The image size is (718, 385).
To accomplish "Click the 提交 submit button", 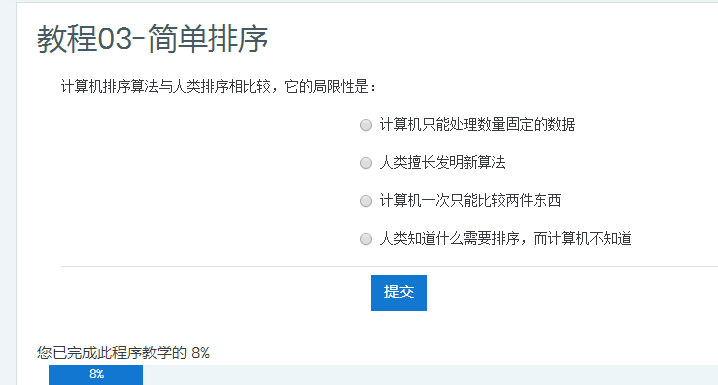I will point(399,293).
